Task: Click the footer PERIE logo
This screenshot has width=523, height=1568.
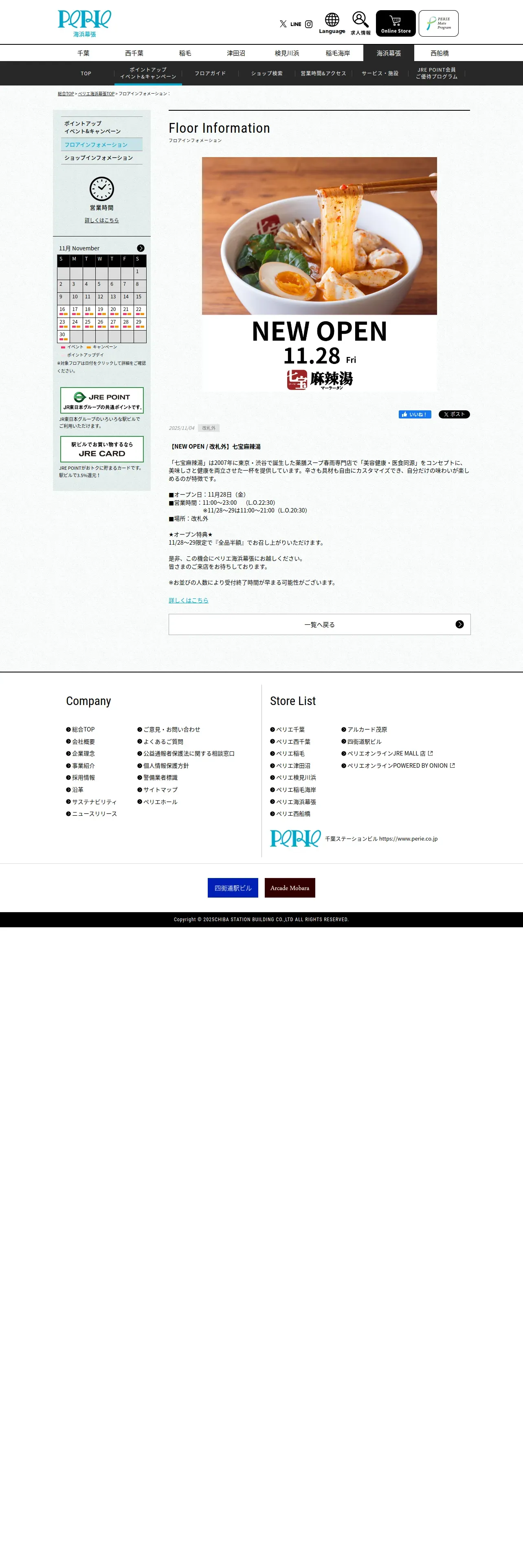Action: point(295,838)
